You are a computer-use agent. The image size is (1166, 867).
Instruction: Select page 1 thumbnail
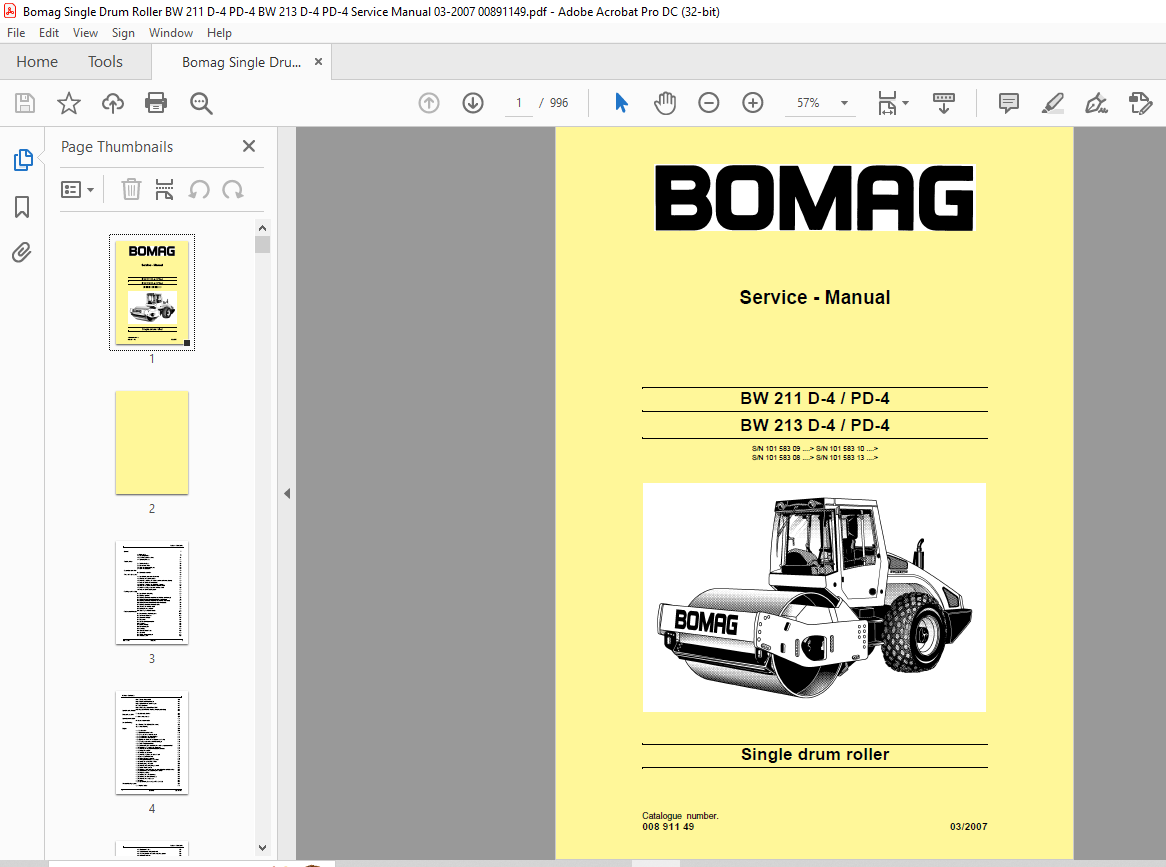[152, 292]
